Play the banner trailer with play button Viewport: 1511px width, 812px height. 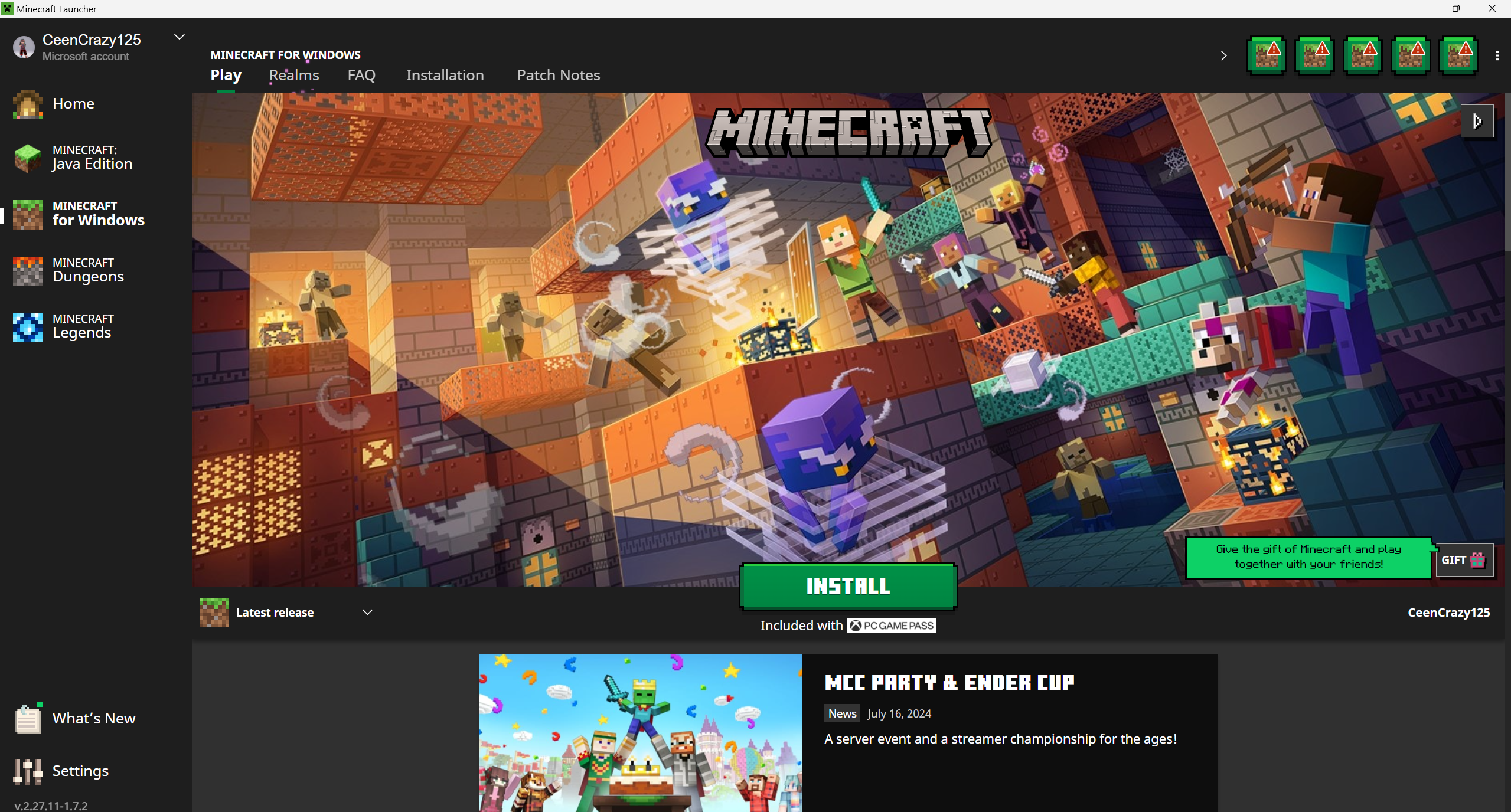[1476, 122]
